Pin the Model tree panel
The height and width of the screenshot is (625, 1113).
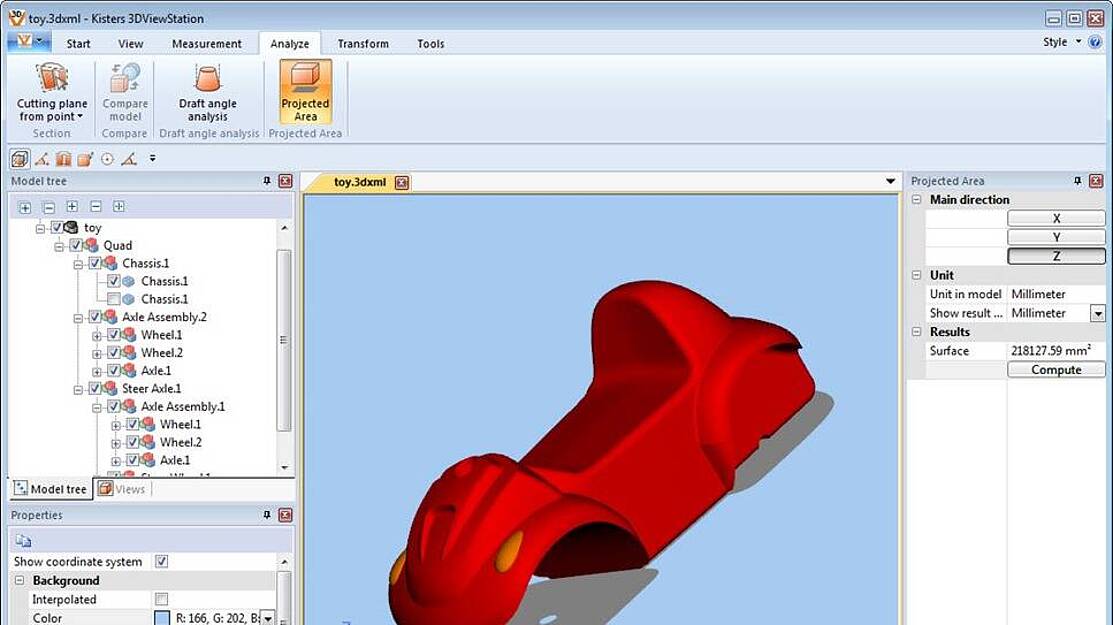267,181
